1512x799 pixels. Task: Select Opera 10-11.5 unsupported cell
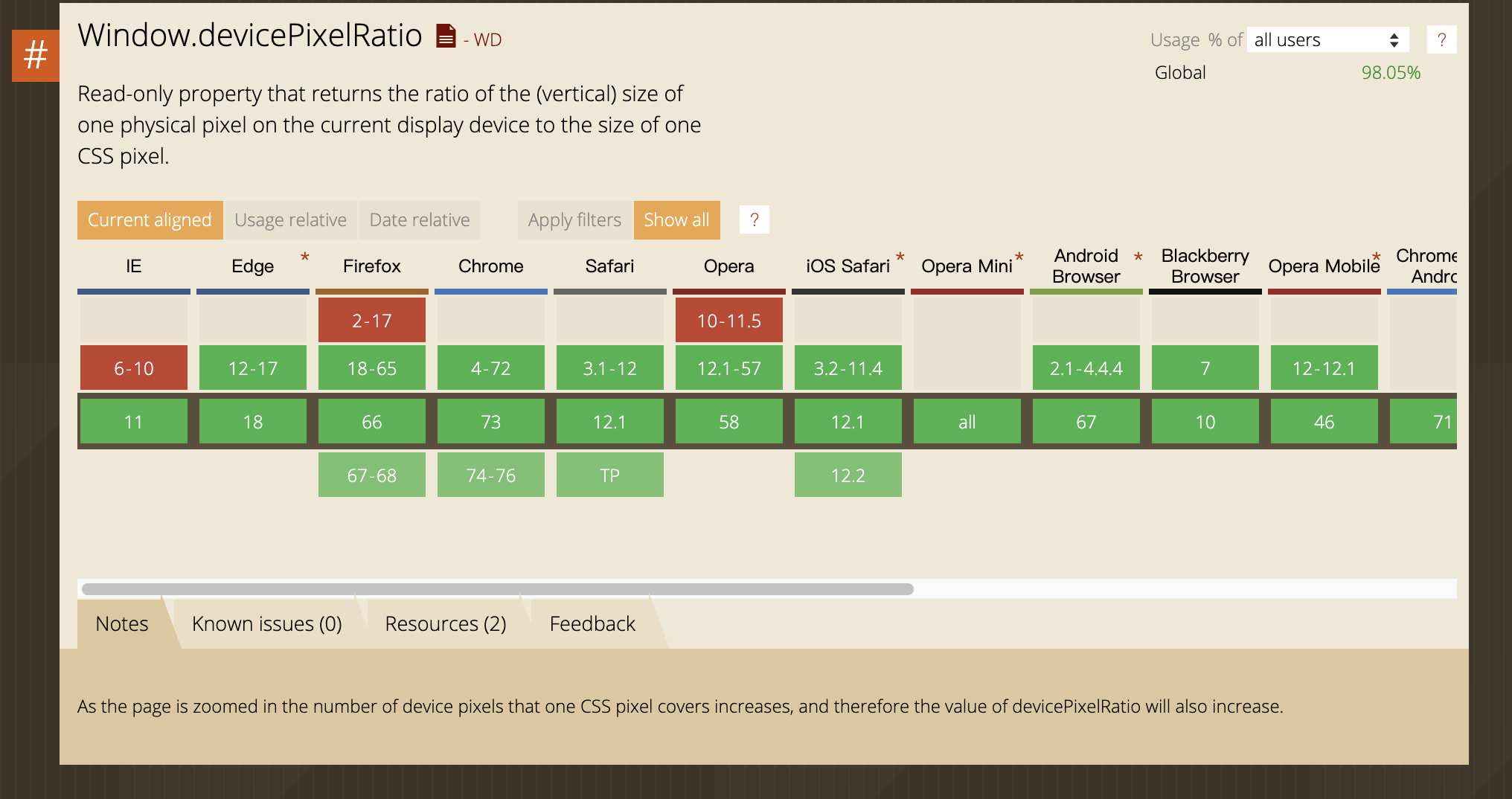point(729,320)
